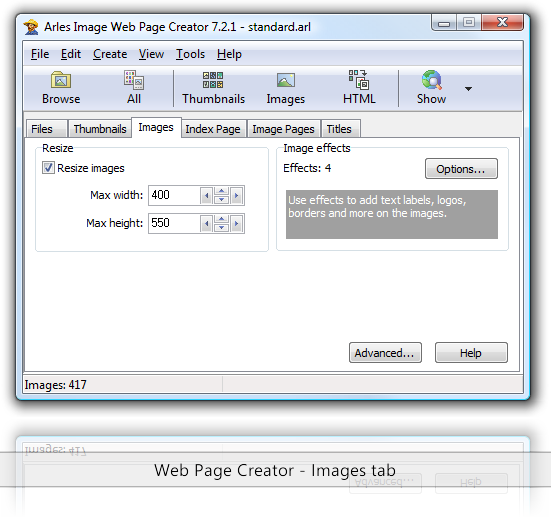551x518 pixels.
Task: Switch to the Image Pages tab
Action: [x=283, y=129]
